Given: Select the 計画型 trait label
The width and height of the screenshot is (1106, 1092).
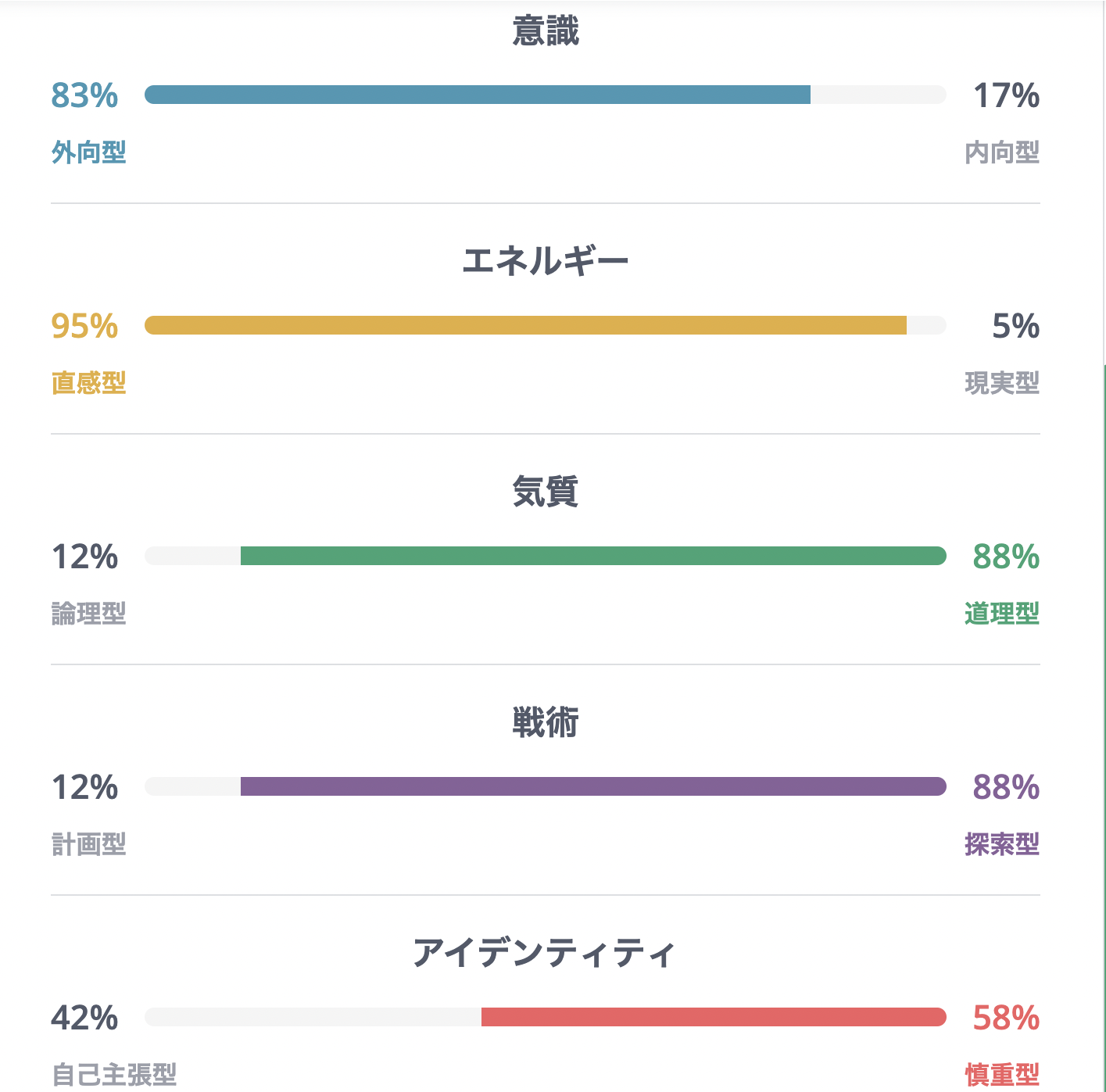Looking at the screenshot, I should (89, 844).
